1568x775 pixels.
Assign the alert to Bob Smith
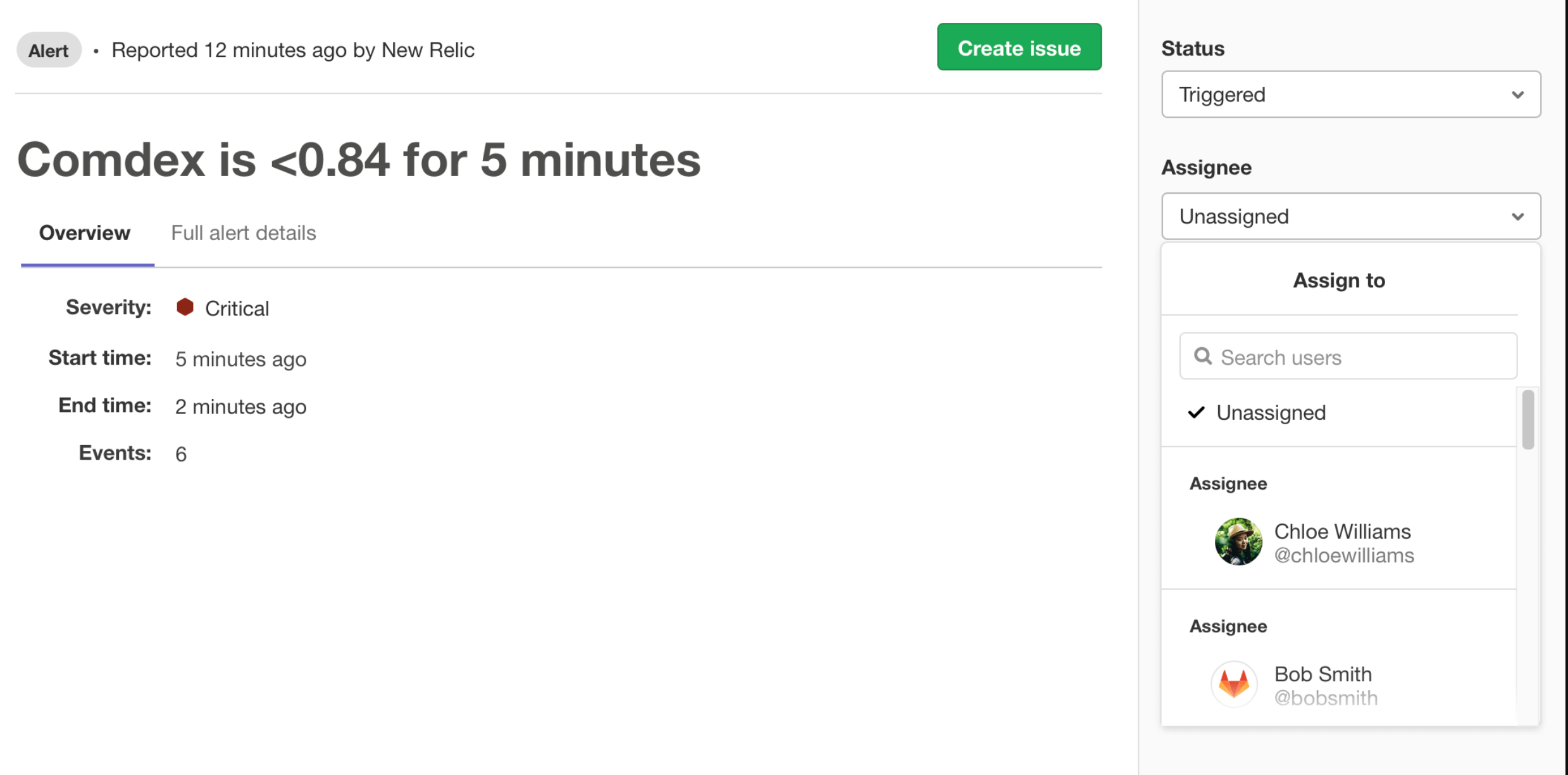point(1322,674)
